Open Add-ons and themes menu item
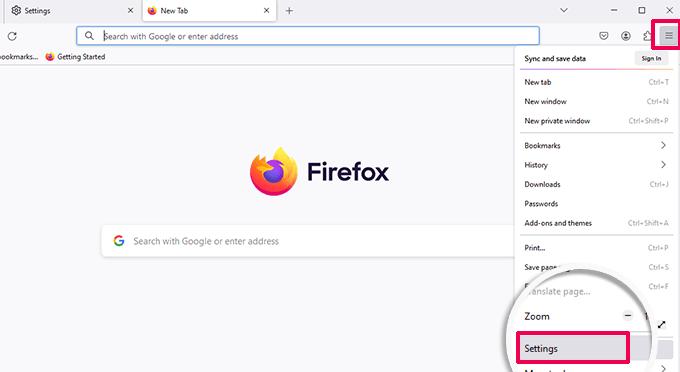 pos(596,223)
